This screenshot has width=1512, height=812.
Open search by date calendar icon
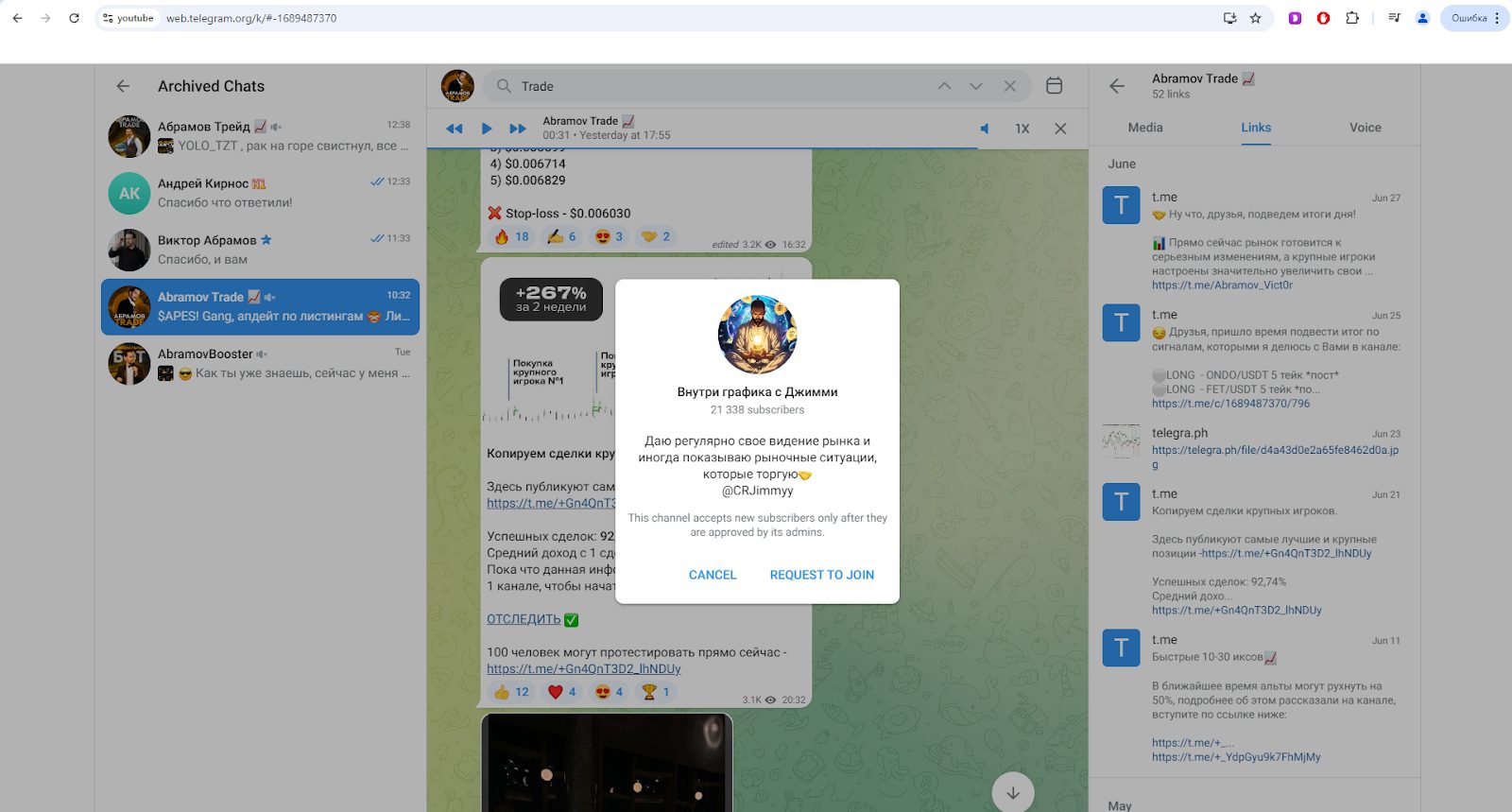point(1055,86)
